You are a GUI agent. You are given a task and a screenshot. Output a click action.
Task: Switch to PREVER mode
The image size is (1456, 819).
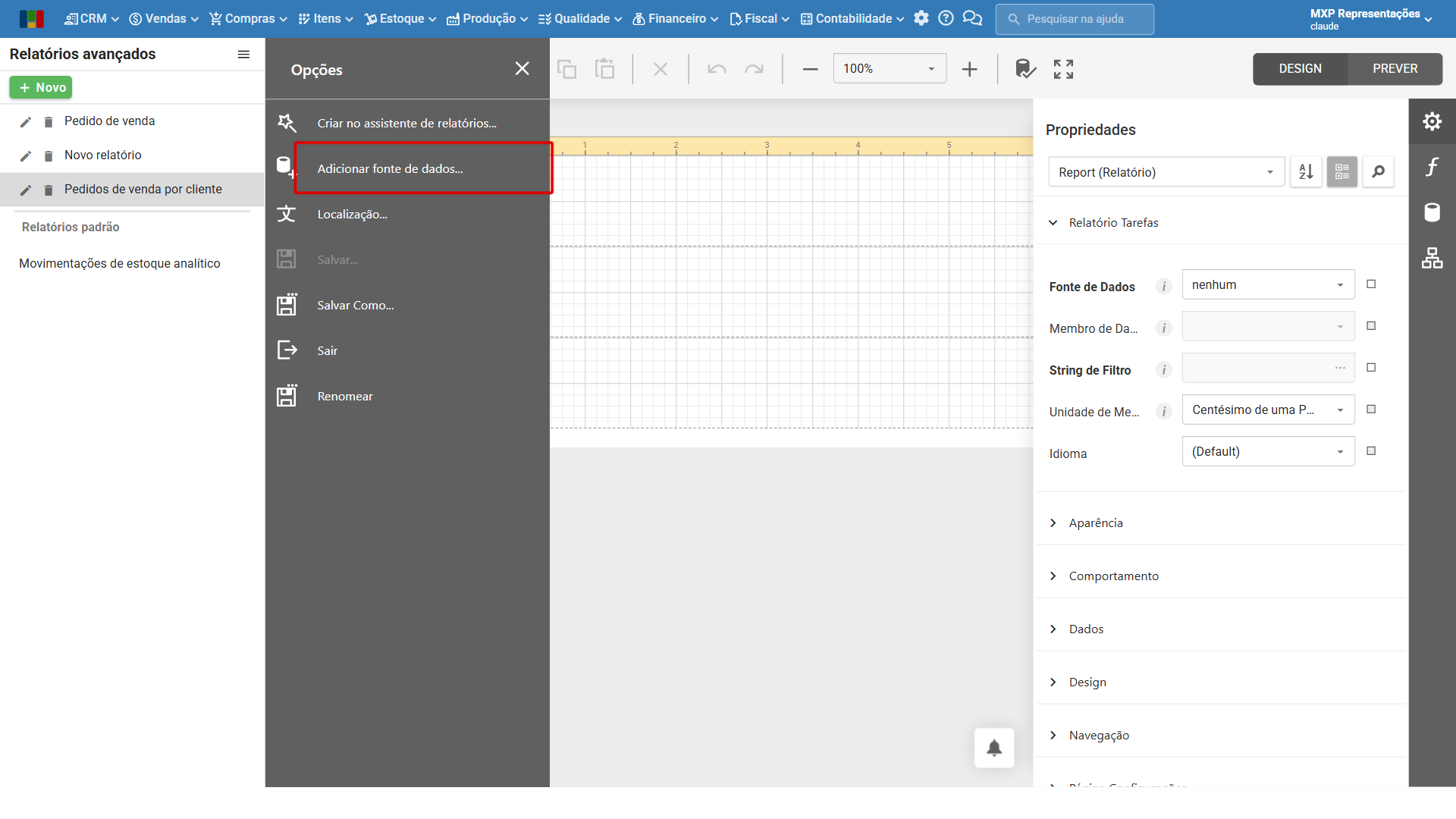(1395, 69)
